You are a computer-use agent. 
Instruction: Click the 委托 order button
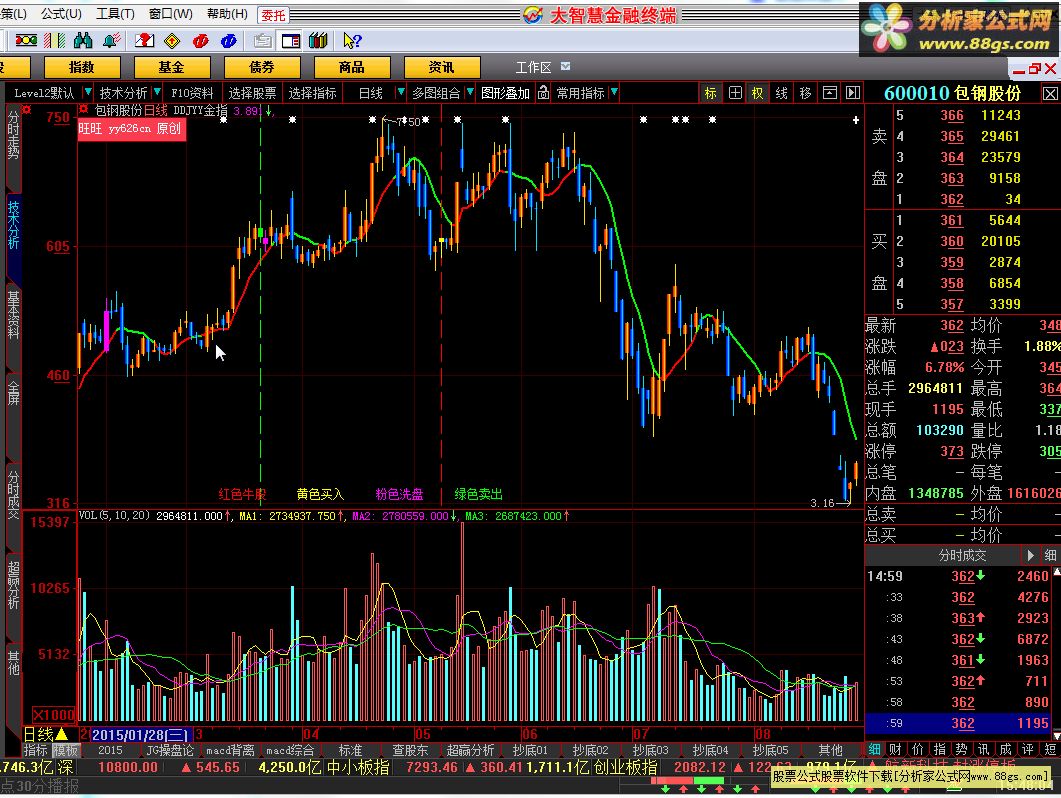[273, 15]
